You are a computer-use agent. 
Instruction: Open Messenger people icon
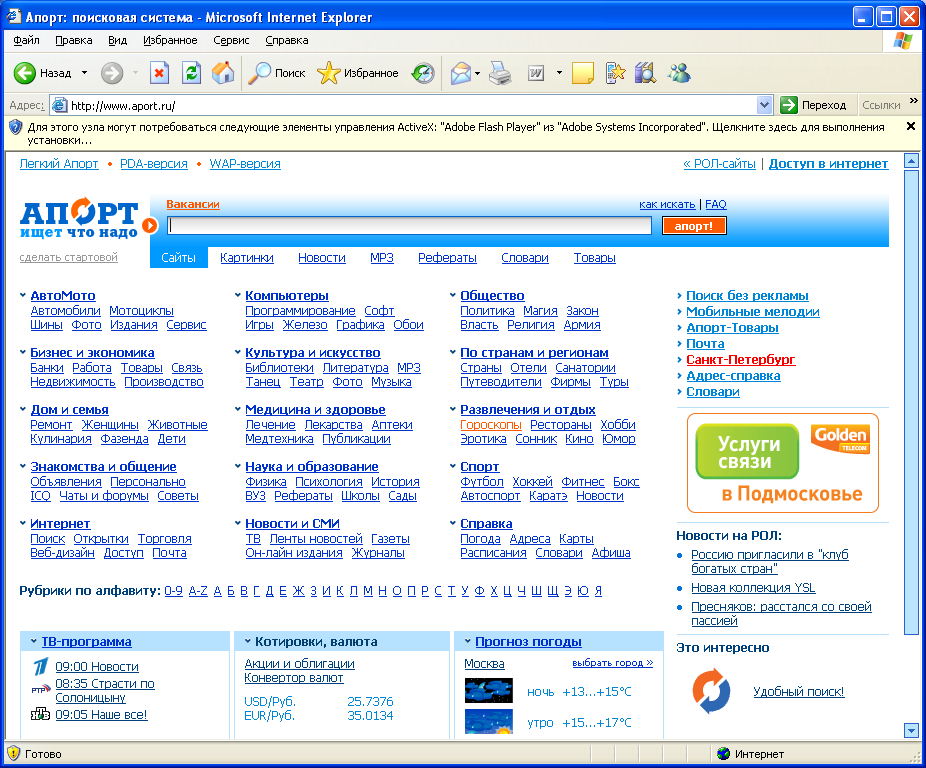(679, 73)
